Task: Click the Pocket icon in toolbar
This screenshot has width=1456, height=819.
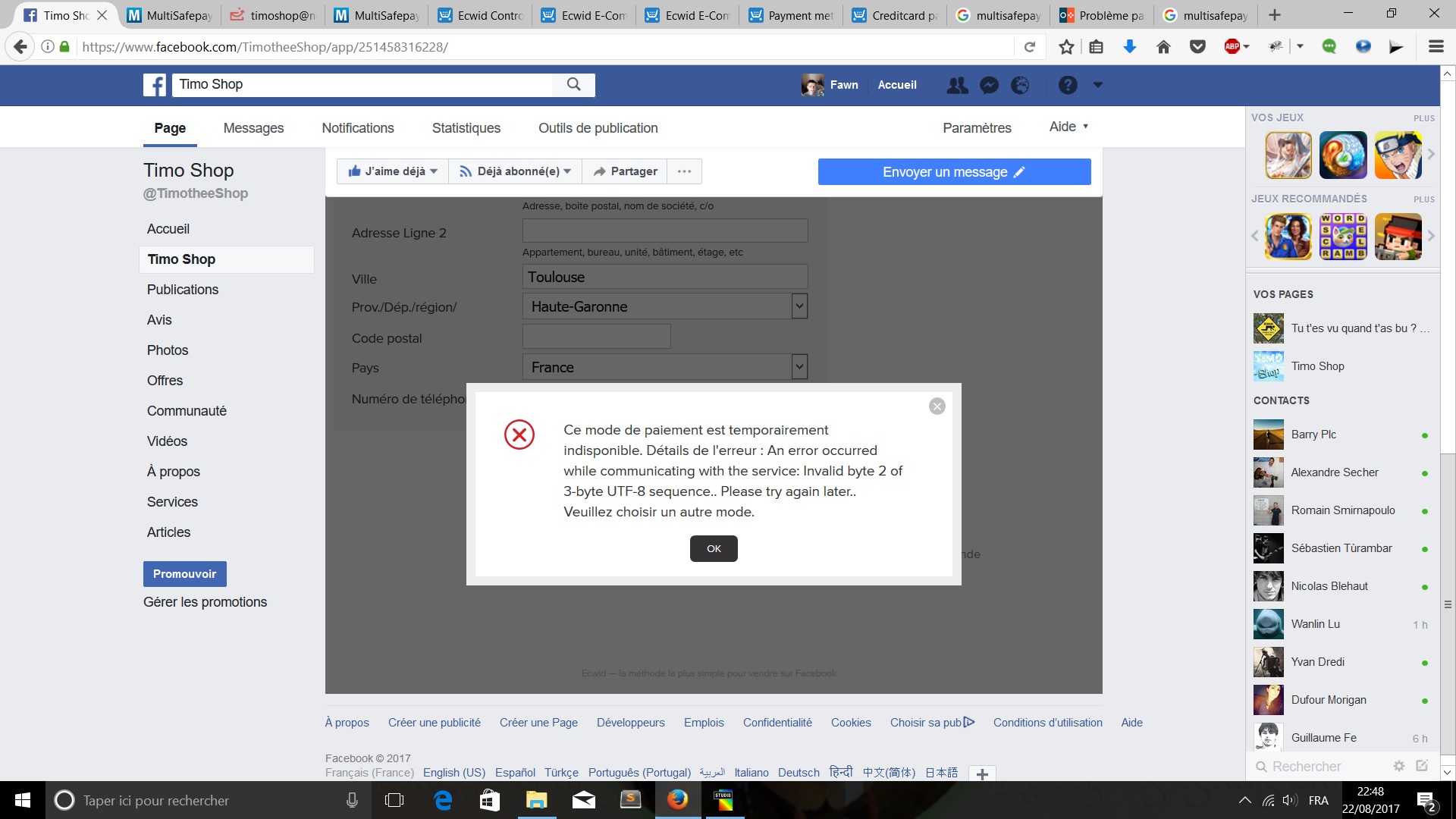Action: (1197, 47)
